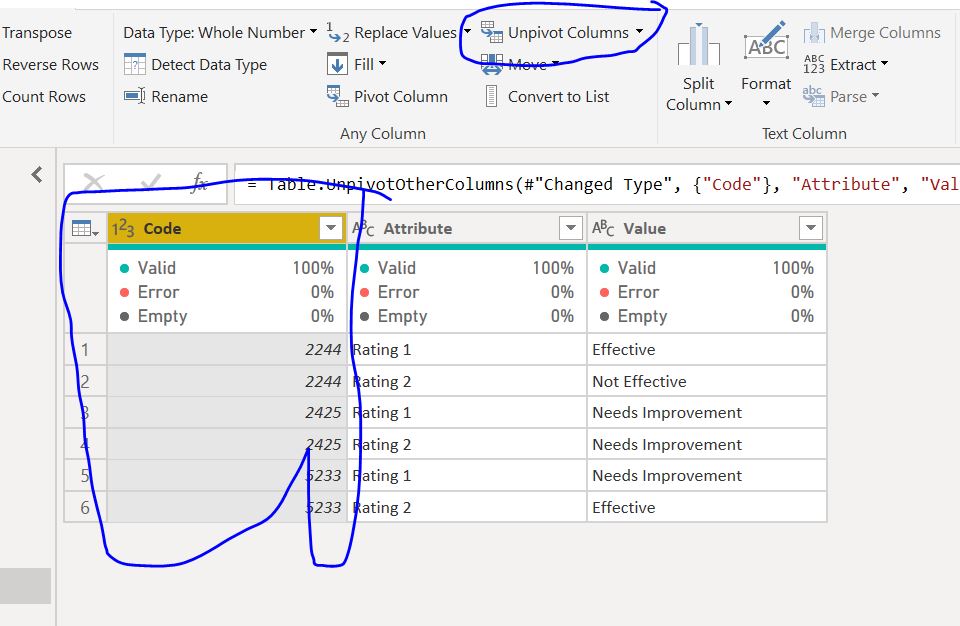Image resolution: width=960 pixels, height=626 pixels.
Task: Click the Split Column icon
Action: 699,44
